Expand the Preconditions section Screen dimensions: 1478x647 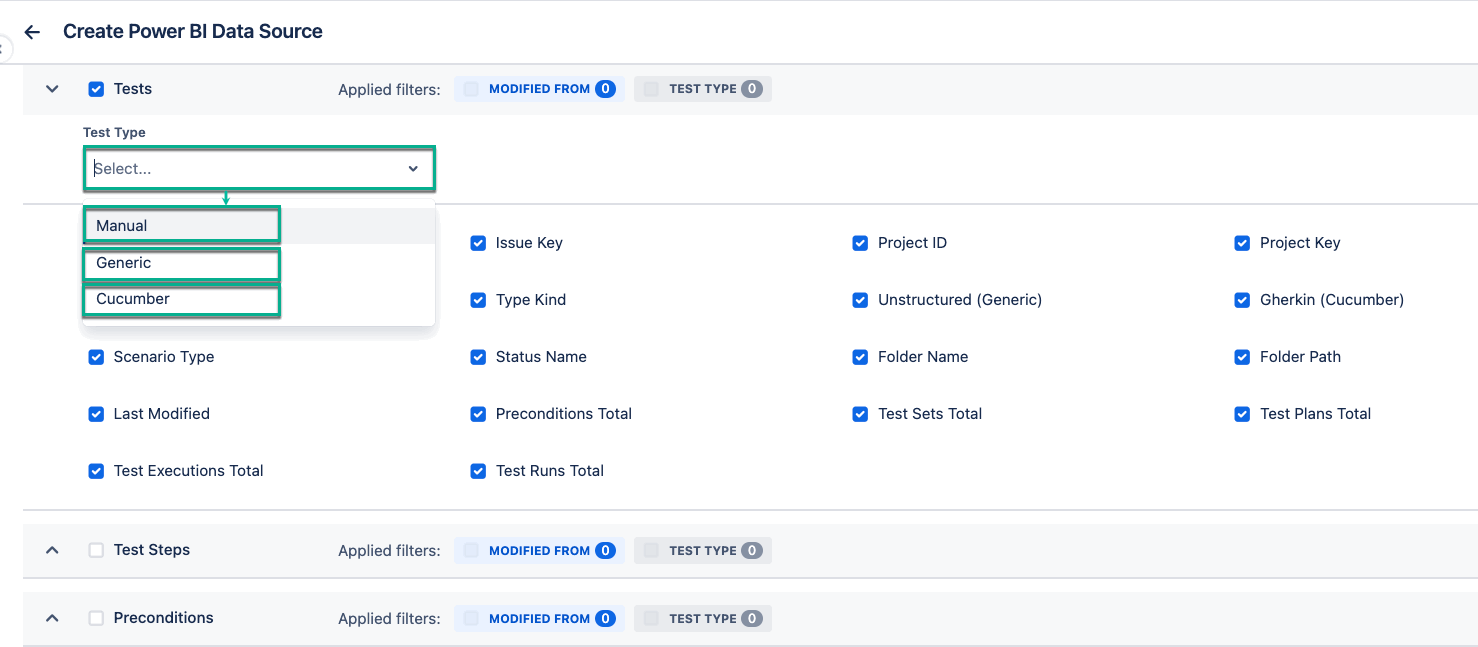click(53, 618)
